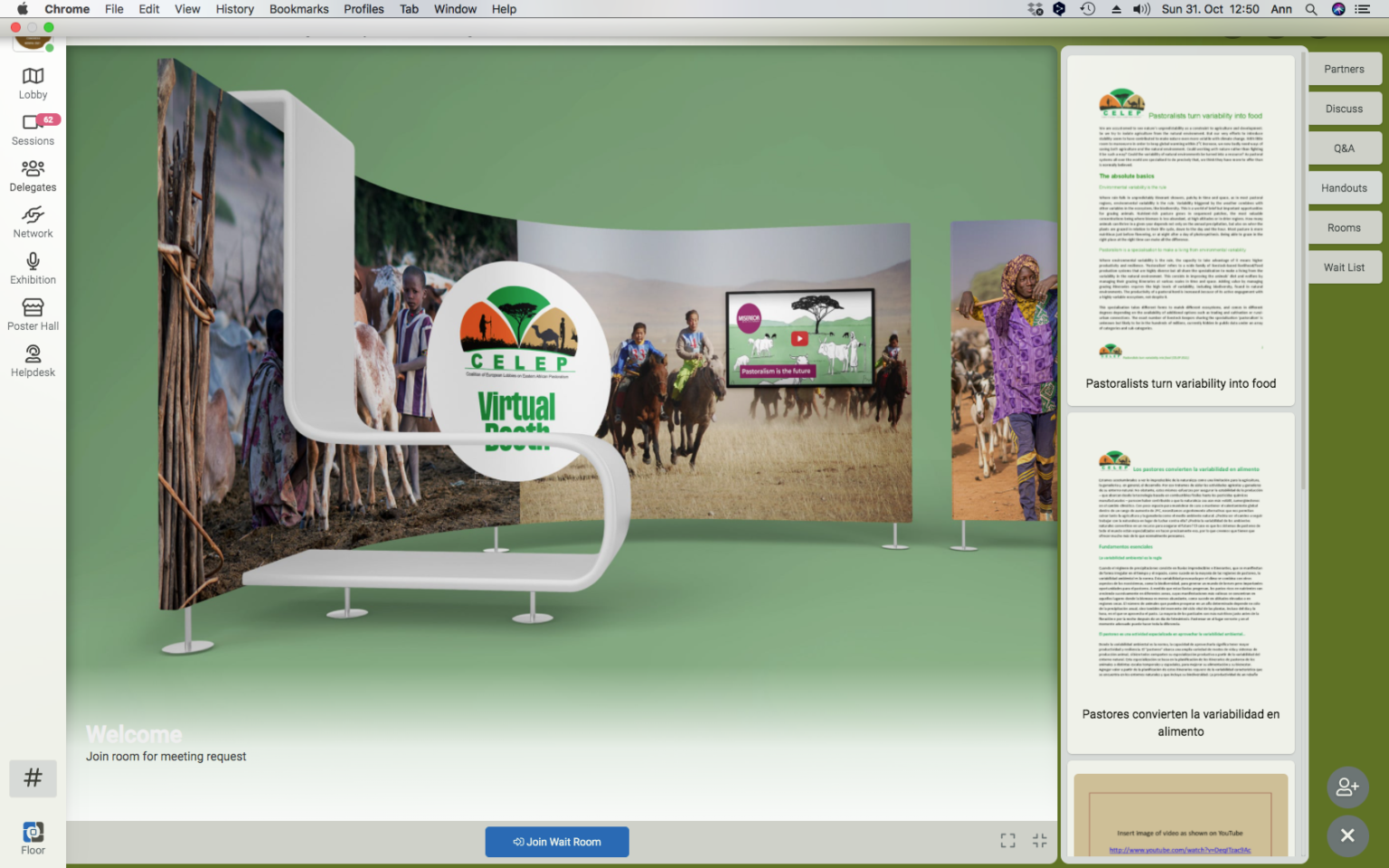Click the Siri icon in menu bar
The image size is (1389, 868).
(x=1338, y=9)
